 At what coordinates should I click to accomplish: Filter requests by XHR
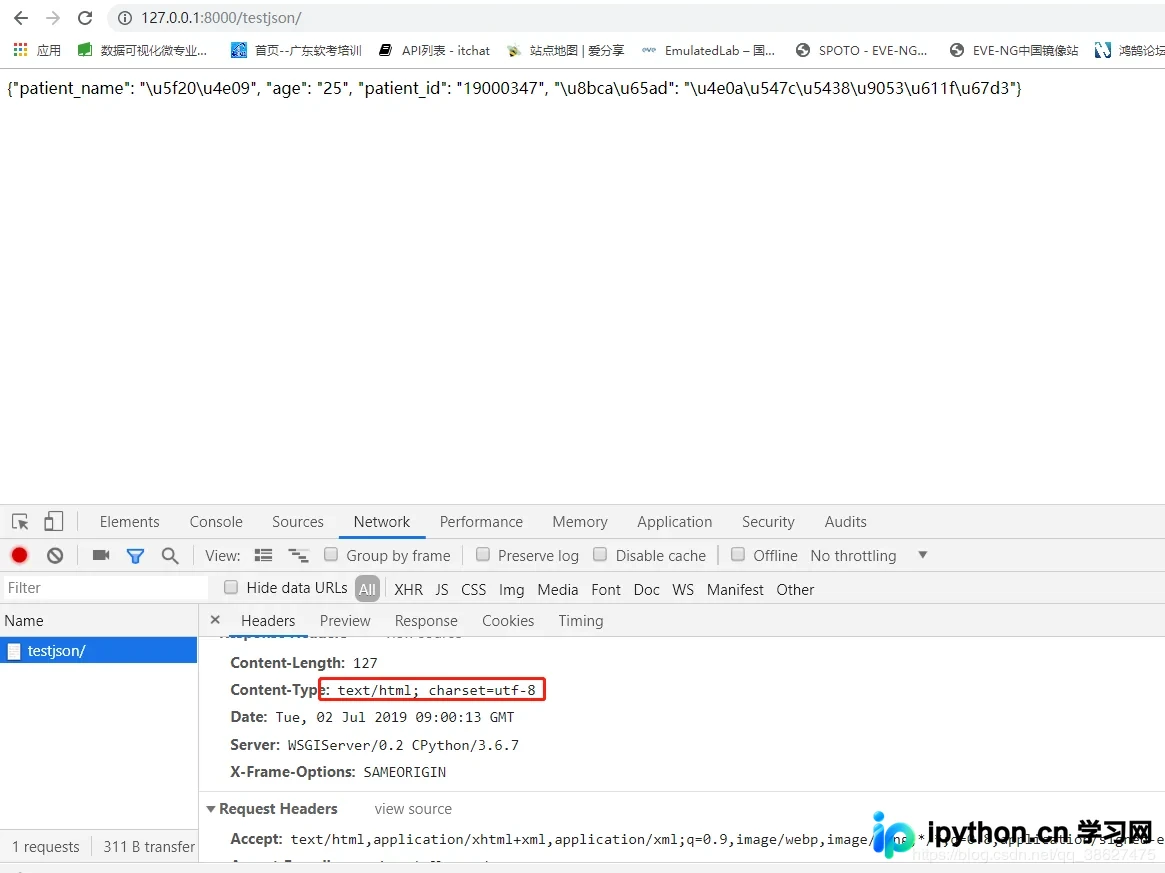tap(409, 589)
